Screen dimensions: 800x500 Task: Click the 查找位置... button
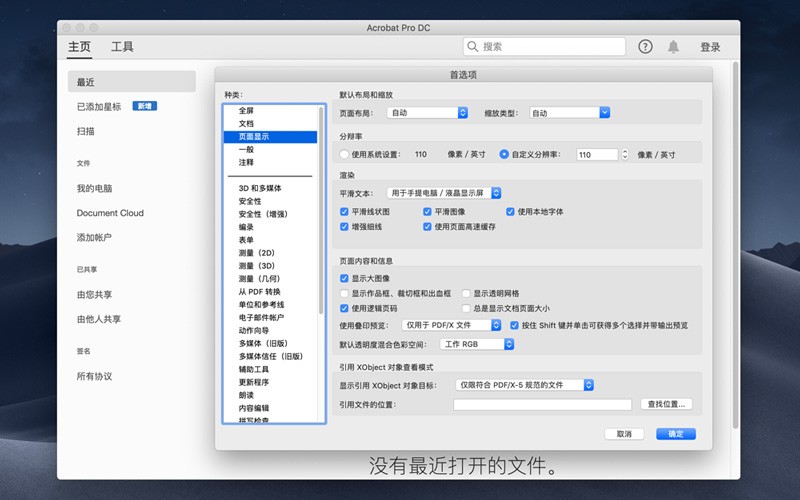click(666, 404)
